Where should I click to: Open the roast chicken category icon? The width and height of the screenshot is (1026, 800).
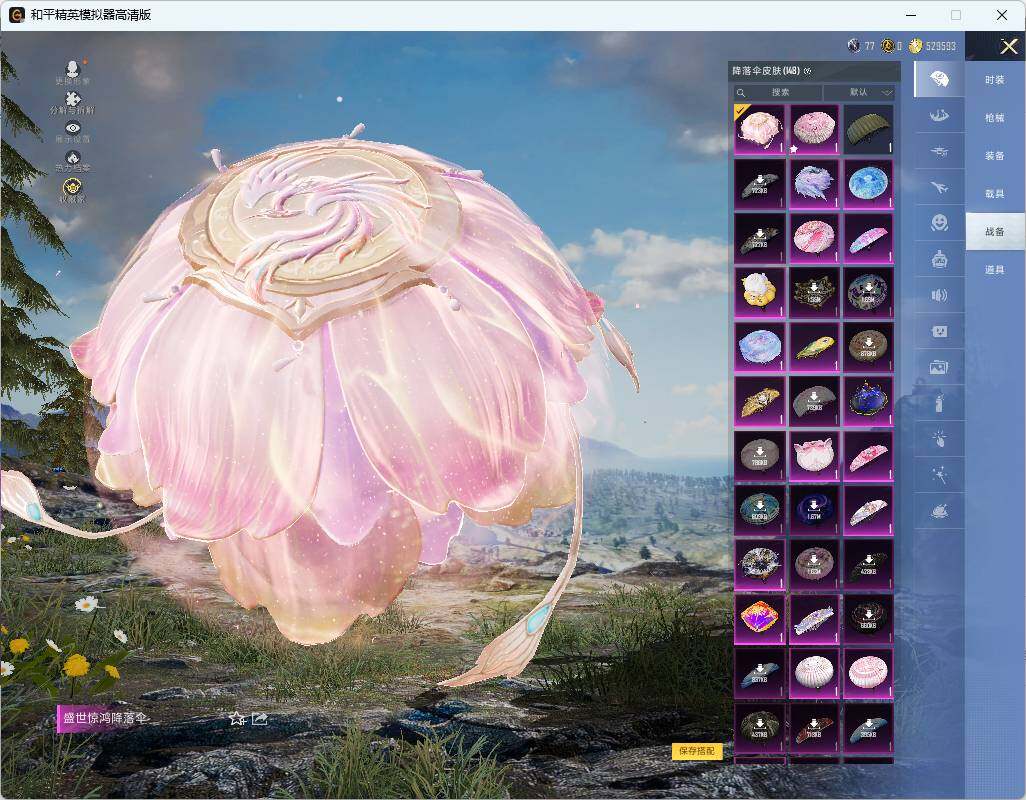939,511
